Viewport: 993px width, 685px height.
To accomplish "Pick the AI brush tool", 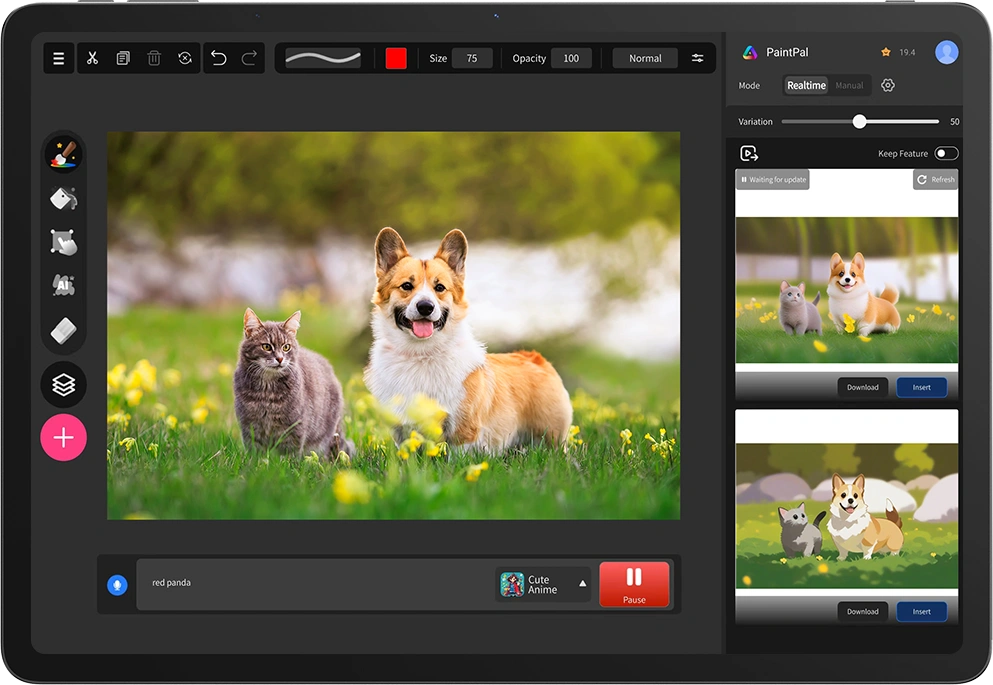I will 63,286.
